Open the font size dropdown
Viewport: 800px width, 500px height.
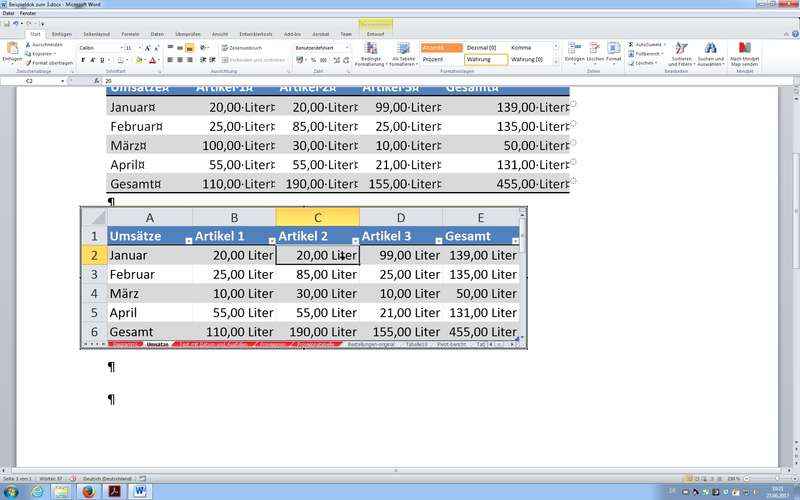coord(140,48)
